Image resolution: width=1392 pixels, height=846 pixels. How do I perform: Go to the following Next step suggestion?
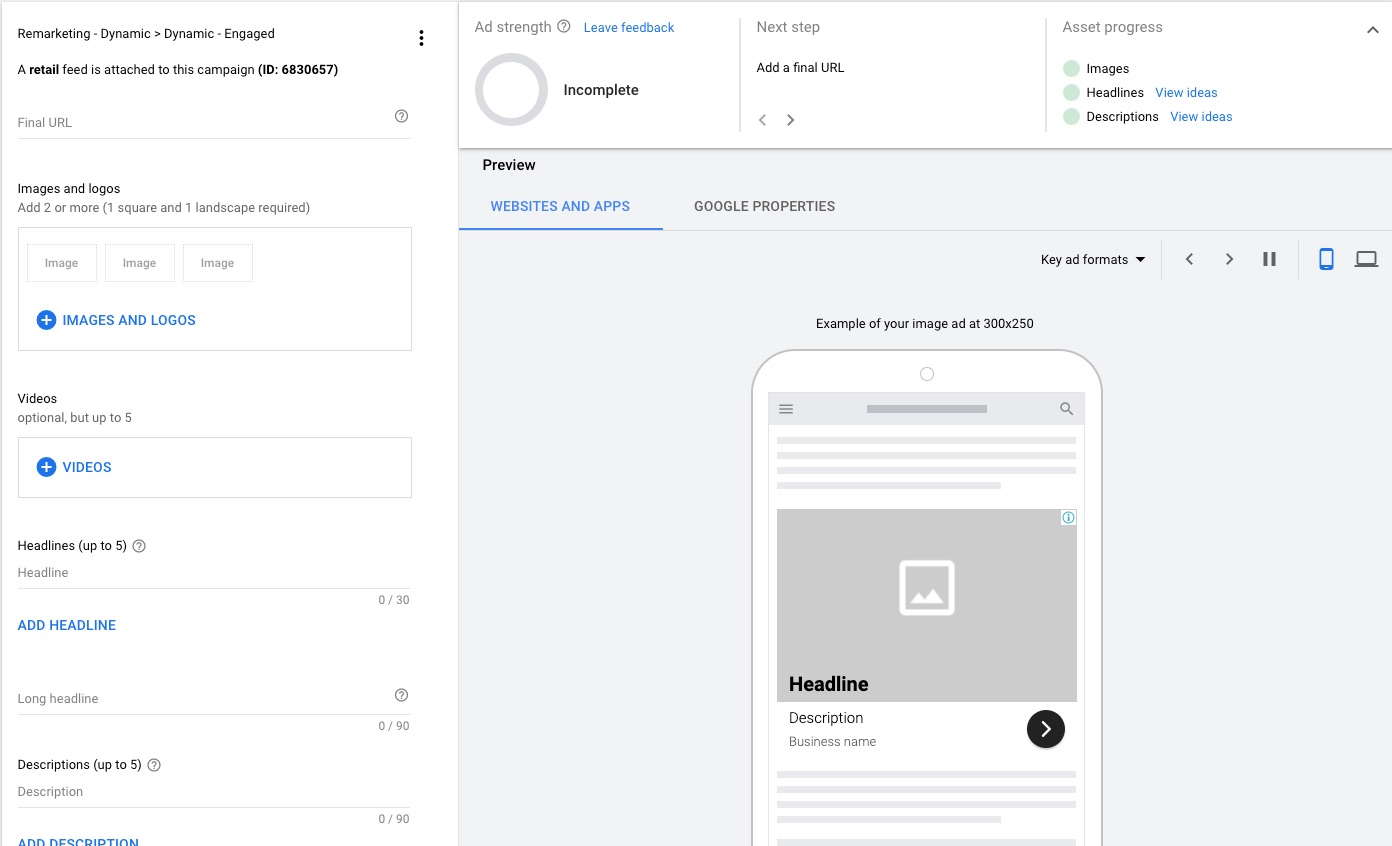[790, 120]
